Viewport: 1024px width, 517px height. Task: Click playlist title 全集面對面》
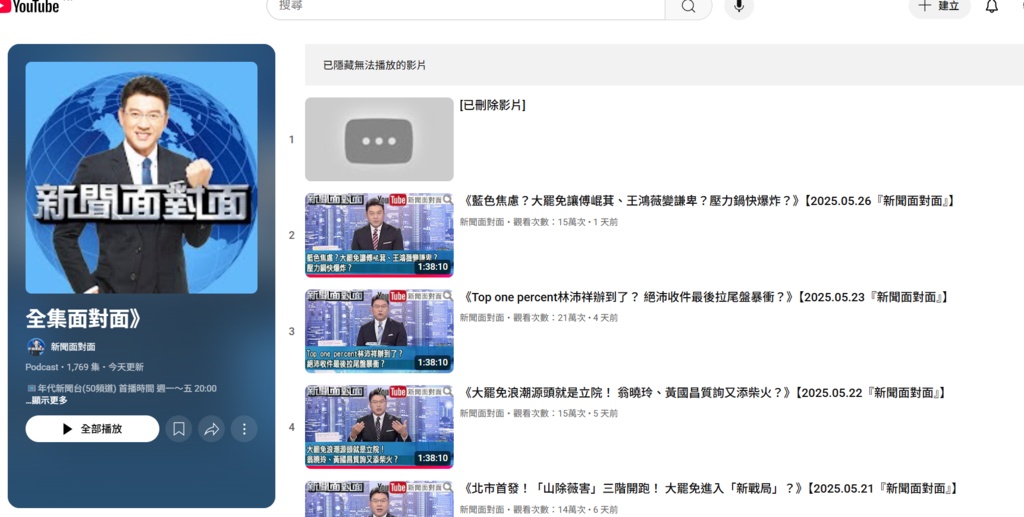(x=83, y=319)
